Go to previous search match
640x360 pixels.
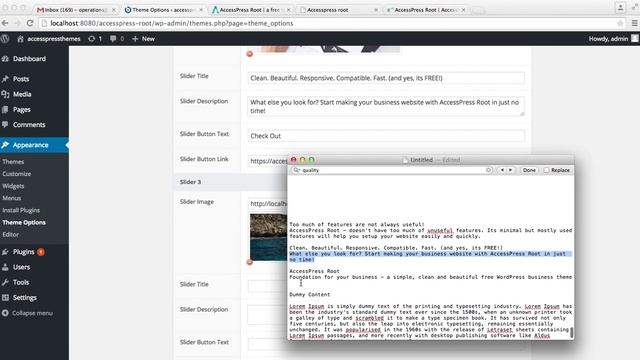pos(502,170)
